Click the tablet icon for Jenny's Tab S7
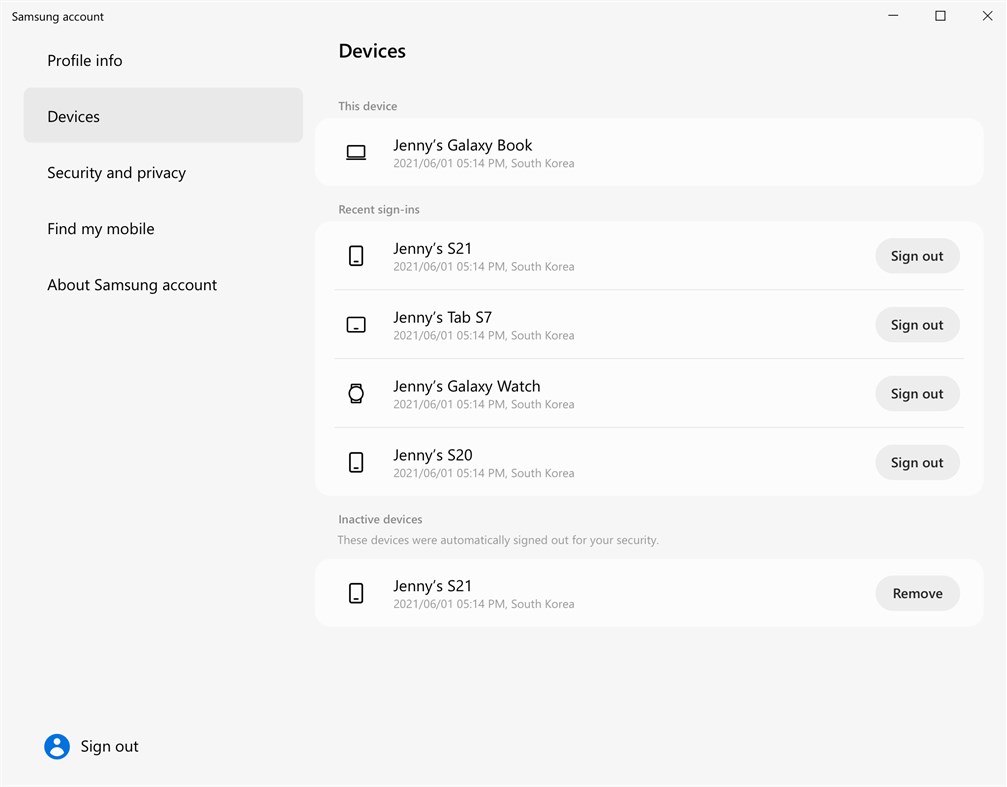This screenshot has width=1007, height=787. point(356,324)
